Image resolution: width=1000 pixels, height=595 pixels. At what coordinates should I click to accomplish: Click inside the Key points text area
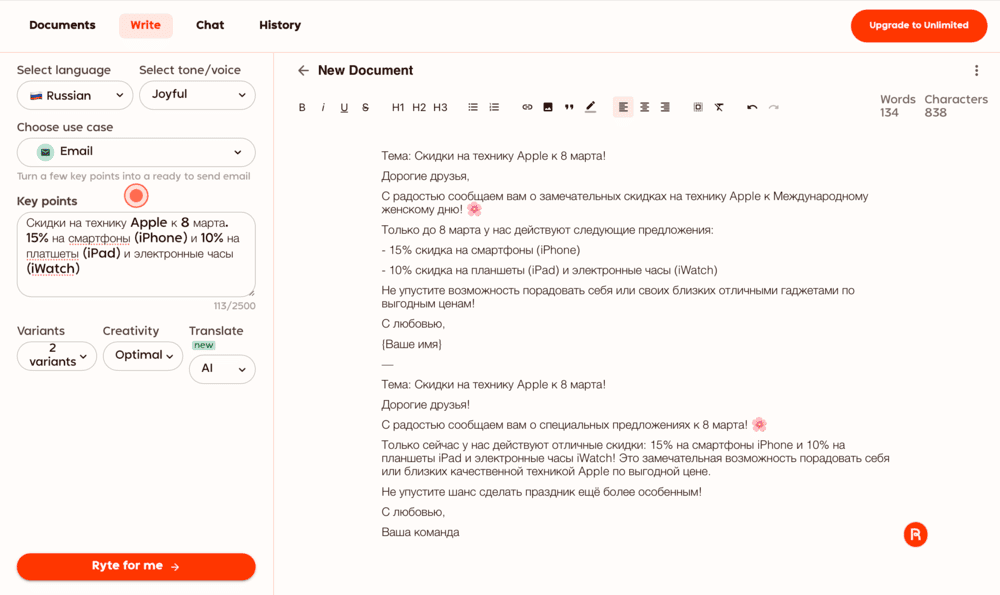tap(136, 254)
